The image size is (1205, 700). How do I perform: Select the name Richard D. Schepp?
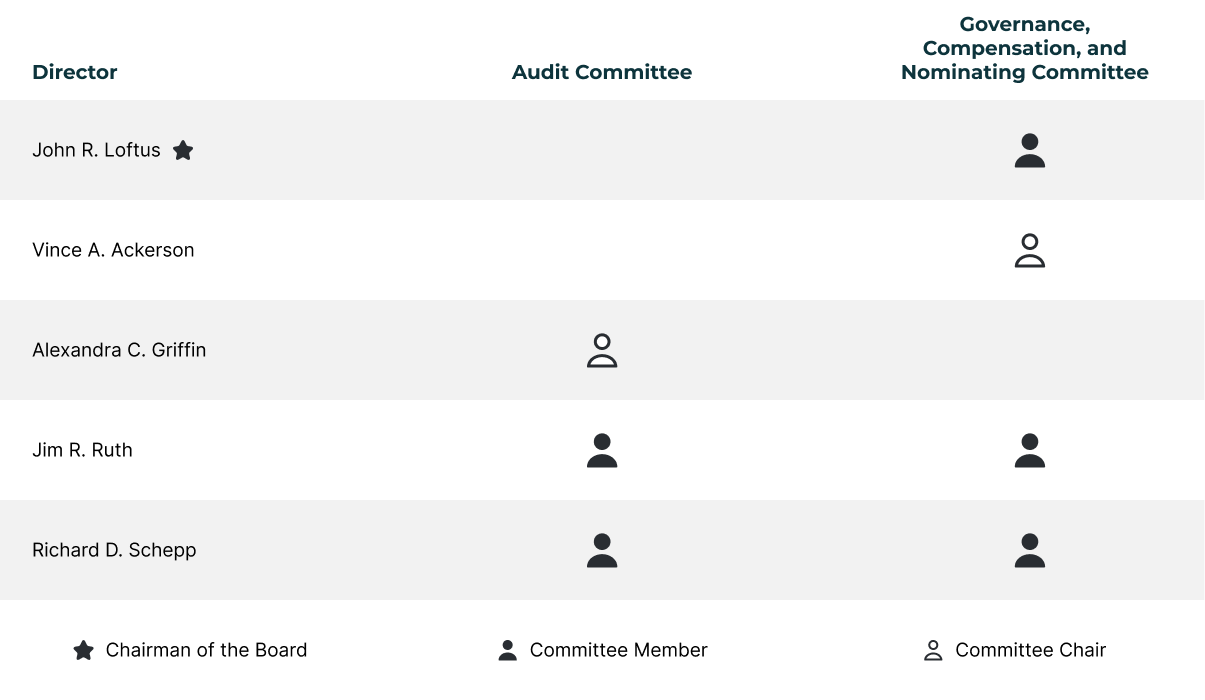pos(114,550)
